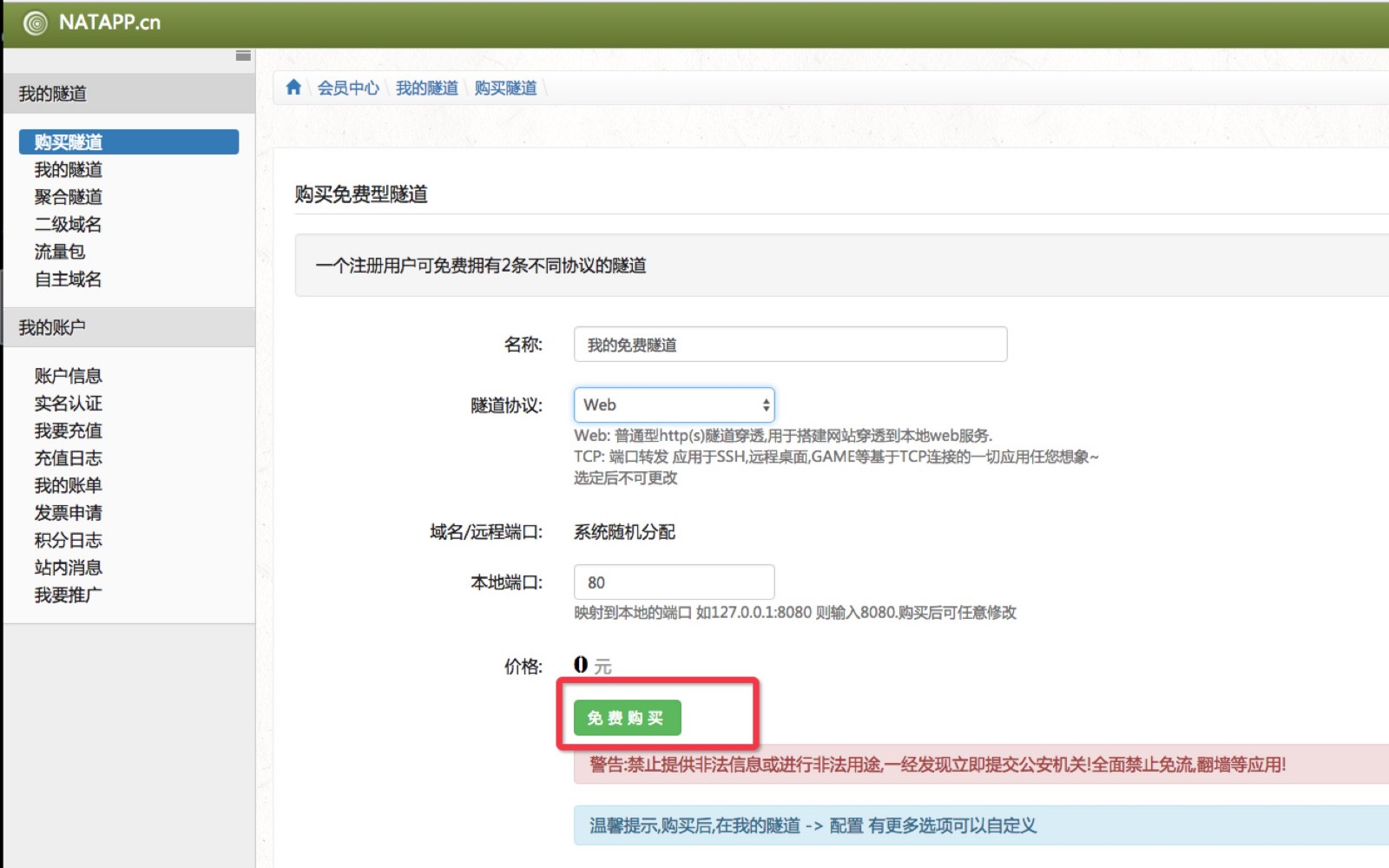Follow the 购买隧道 breadcrumb link
The height and width of the screenshot is (868, 1389).
506,88
